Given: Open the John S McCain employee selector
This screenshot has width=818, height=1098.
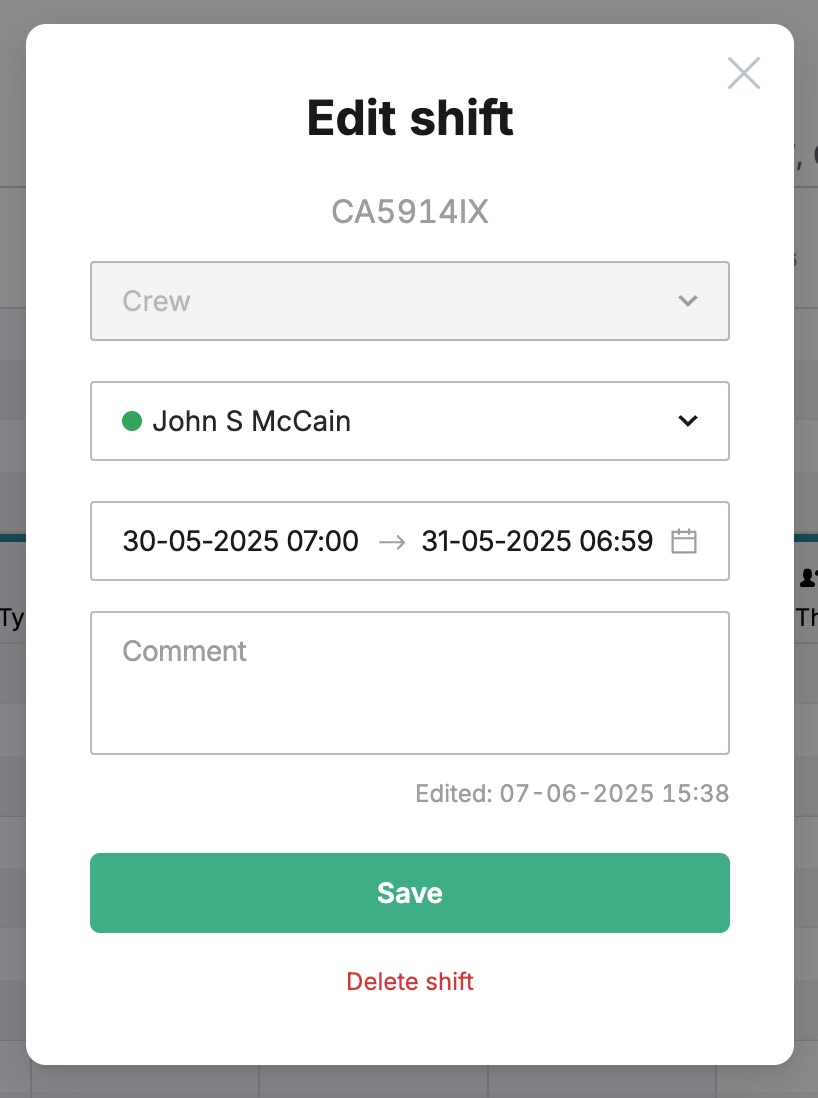Looking at the screenshot, I should (x=410, y=421).
